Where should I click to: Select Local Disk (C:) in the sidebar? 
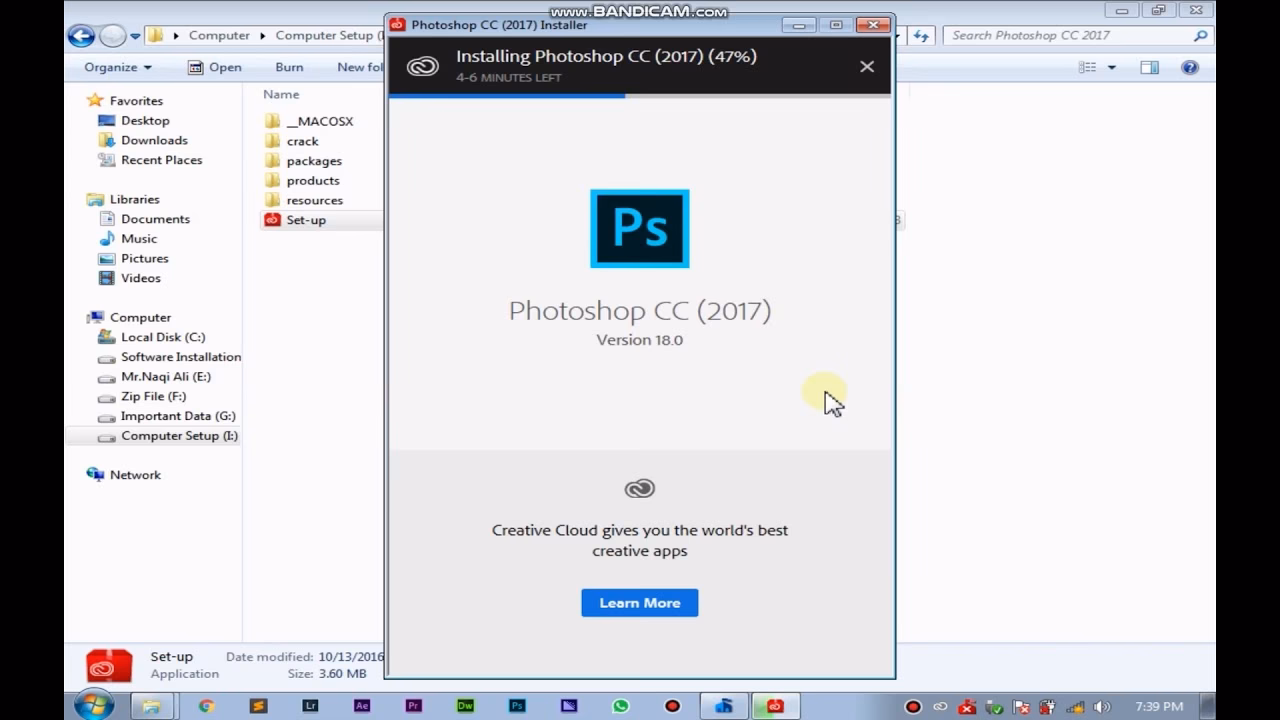click(152, 337)
